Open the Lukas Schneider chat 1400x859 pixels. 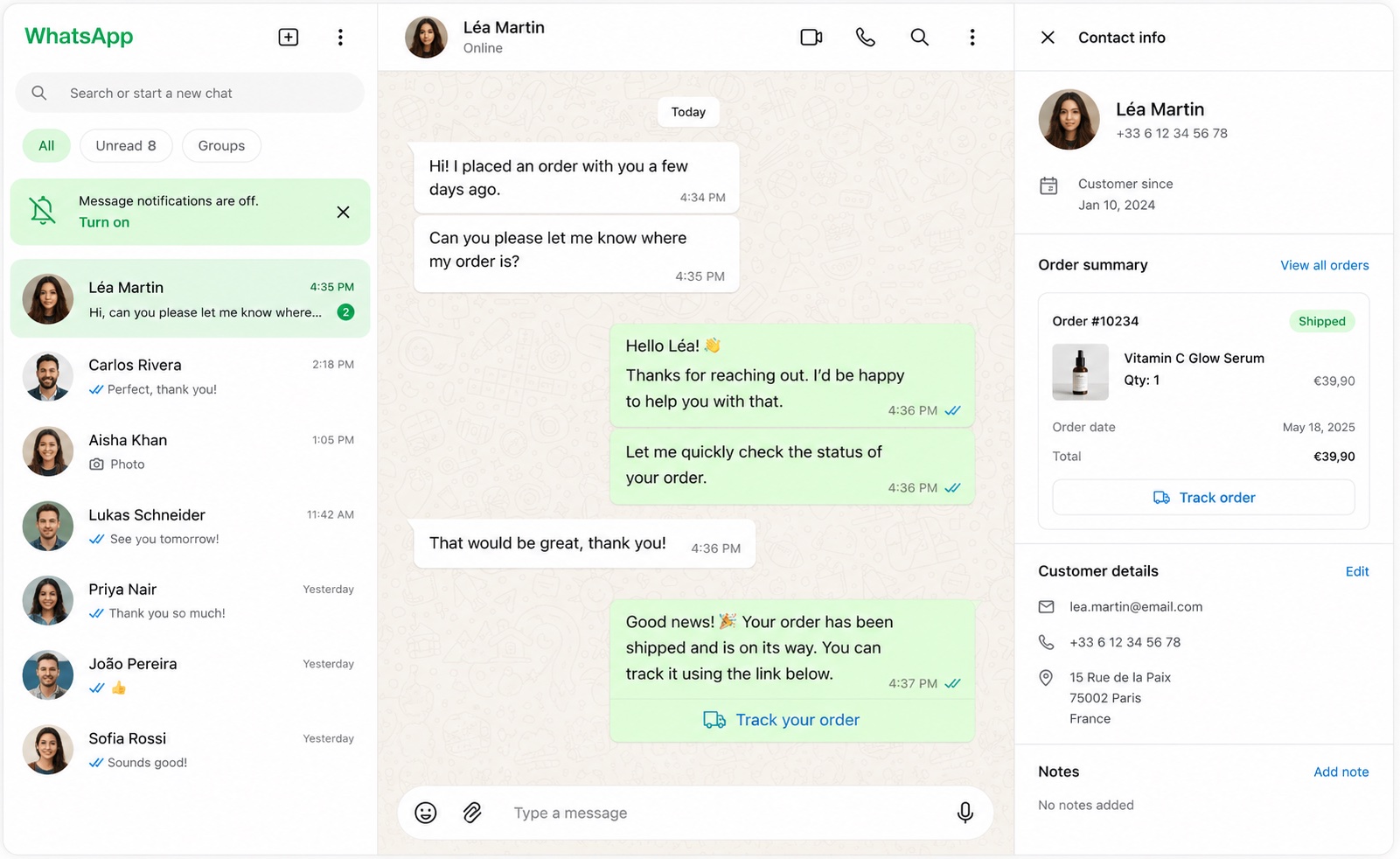click(x=190, y=526)
